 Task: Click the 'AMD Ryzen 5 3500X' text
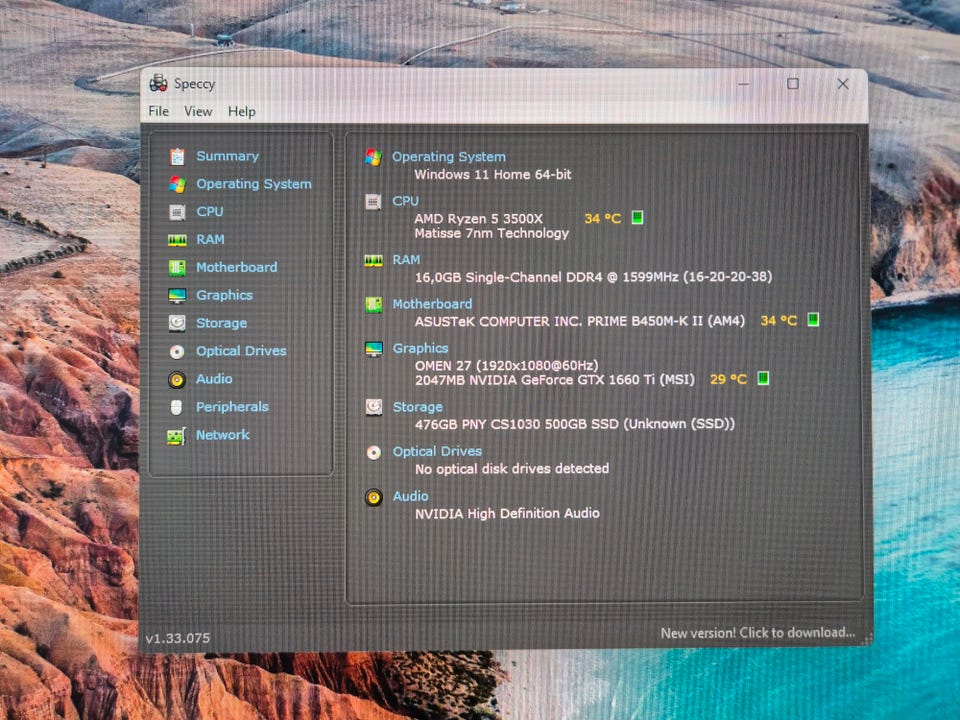478,219
